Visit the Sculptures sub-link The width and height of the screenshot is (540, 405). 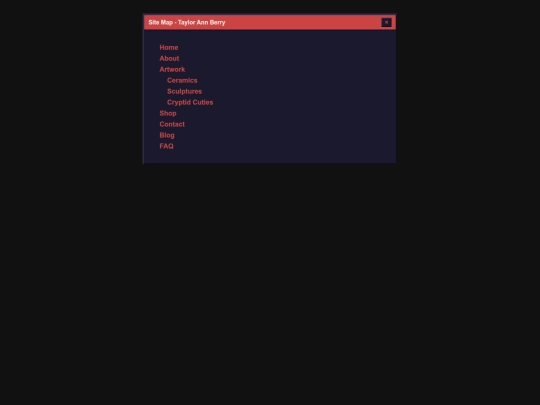185,92
